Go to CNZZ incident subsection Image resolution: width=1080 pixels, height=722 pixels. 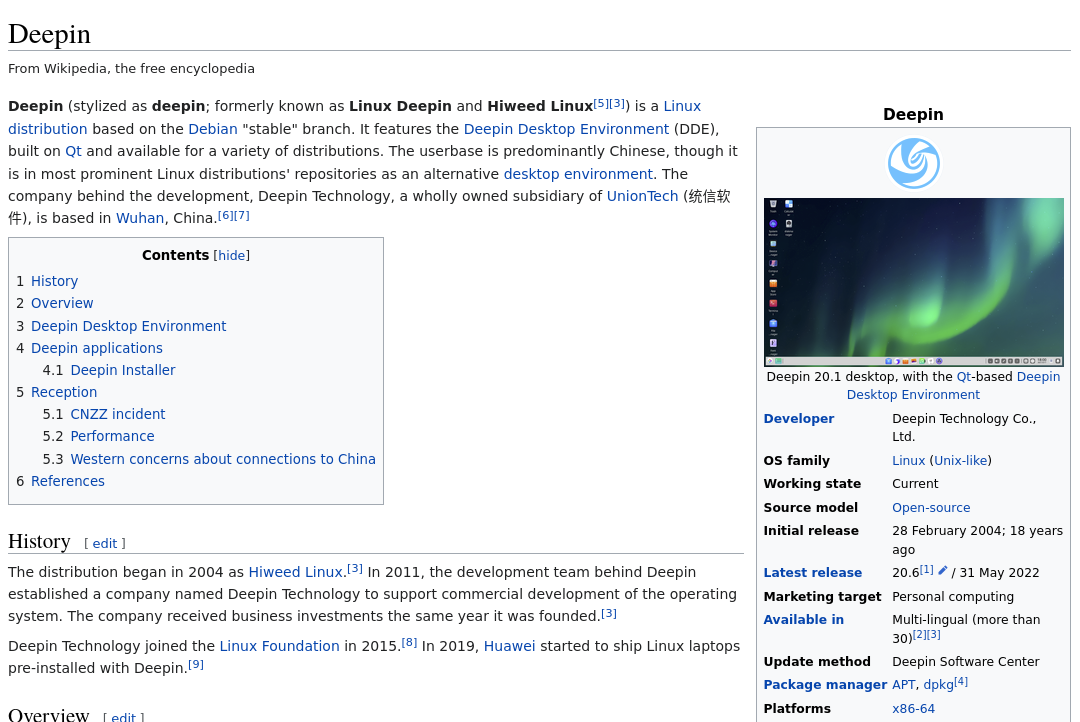point(118,414)
